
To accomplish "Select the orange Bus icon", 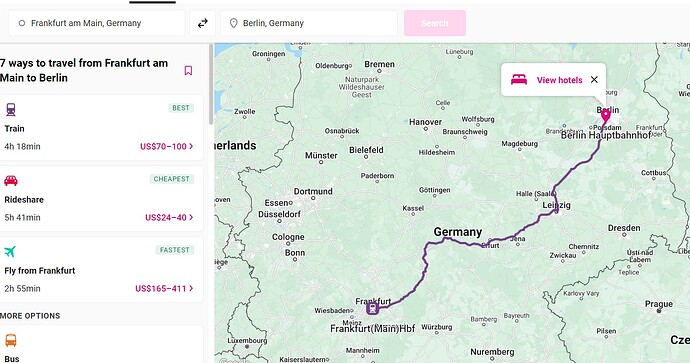I will (11, 340).
